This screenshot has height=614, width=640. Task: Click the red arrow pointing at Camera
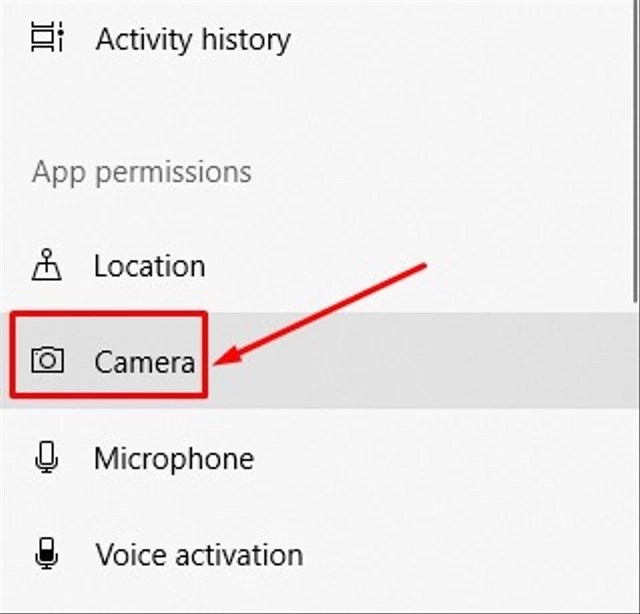pos(320,314)
